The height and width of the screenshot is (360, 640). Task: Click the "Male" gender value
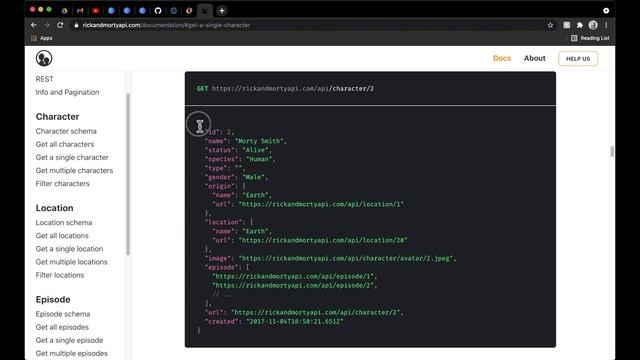(253, 177)
